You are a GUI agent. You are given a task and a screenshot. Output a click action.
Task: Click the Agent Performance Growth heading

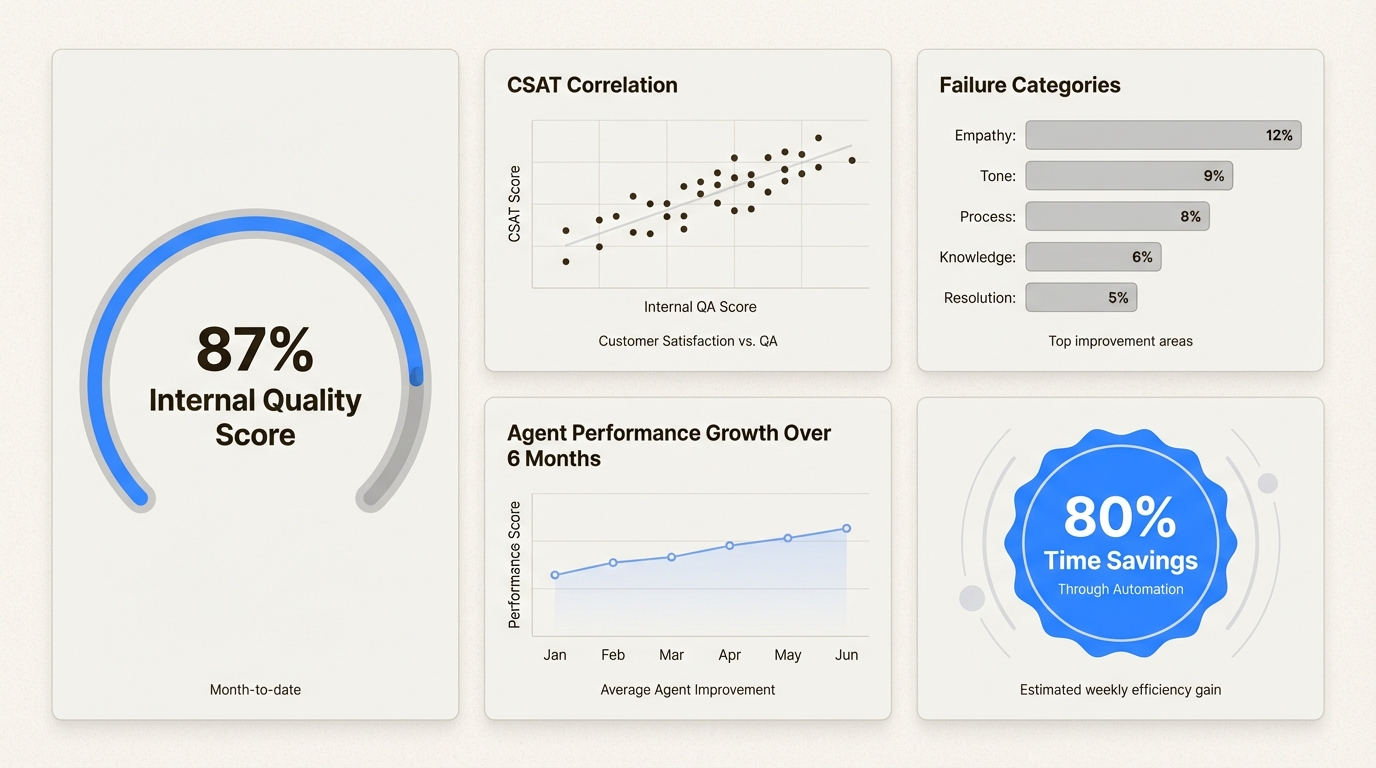669,445
